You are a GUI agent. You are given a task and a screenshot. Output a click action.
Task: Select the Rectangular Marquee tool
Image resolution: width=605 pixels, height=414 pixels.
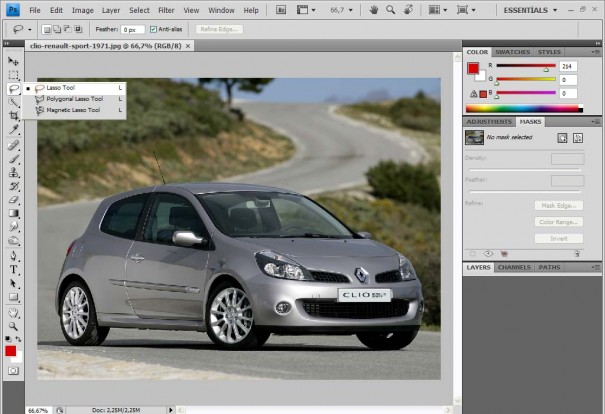(x=13, y=75)
